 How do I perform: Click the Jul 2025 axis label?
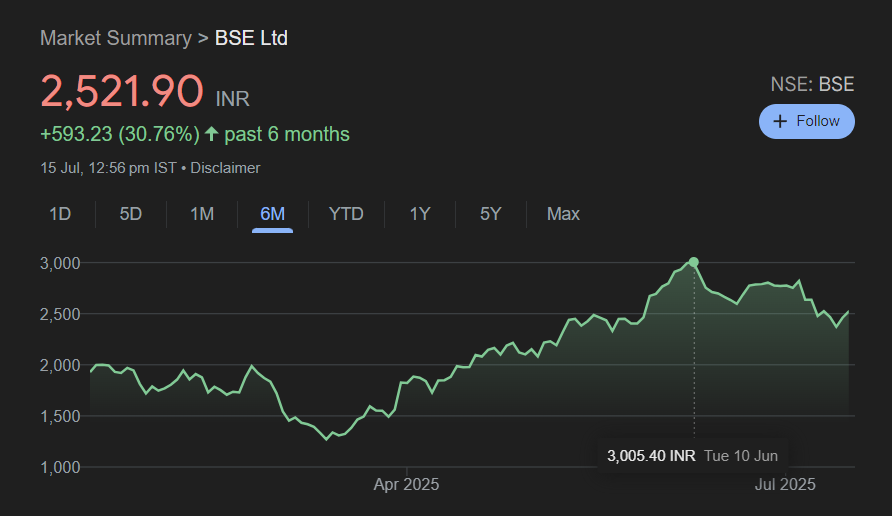(x=785, y=485)
